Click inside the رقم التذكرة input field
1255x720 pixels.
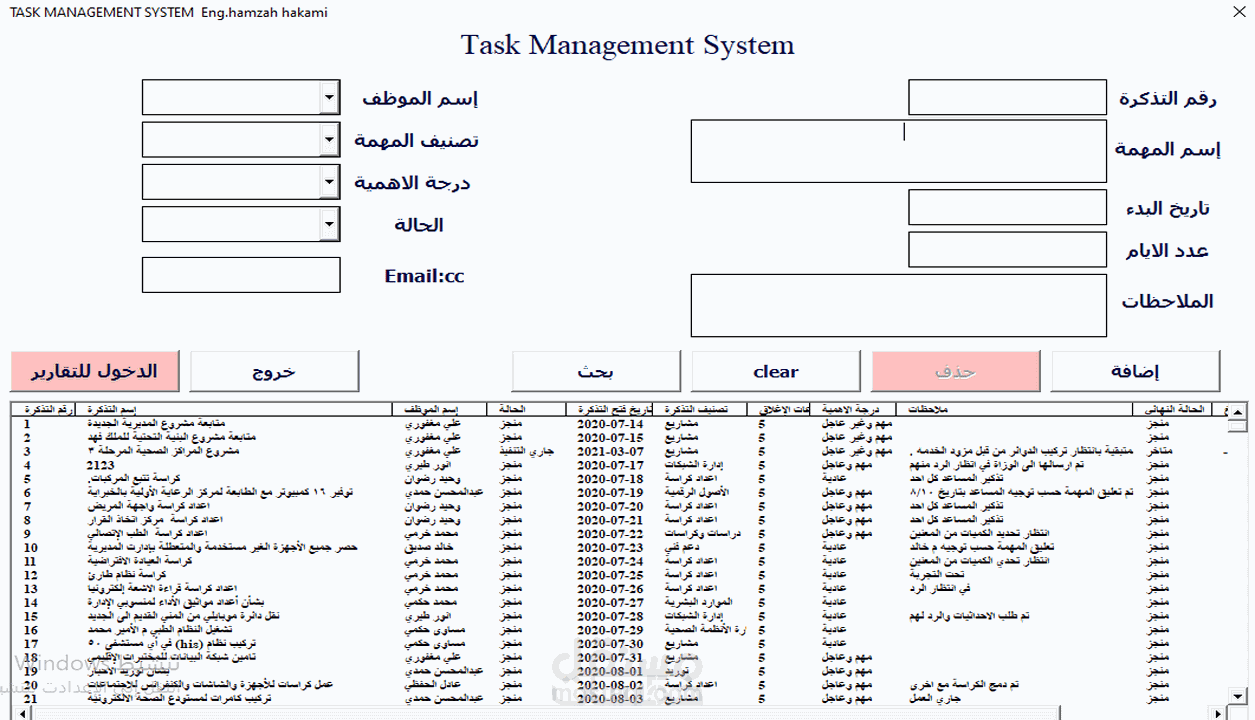coord(1007,97)
